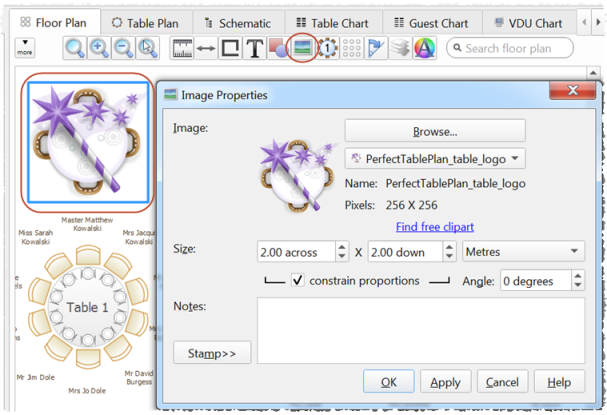Increase the angle degrees value

click(578, 276)
